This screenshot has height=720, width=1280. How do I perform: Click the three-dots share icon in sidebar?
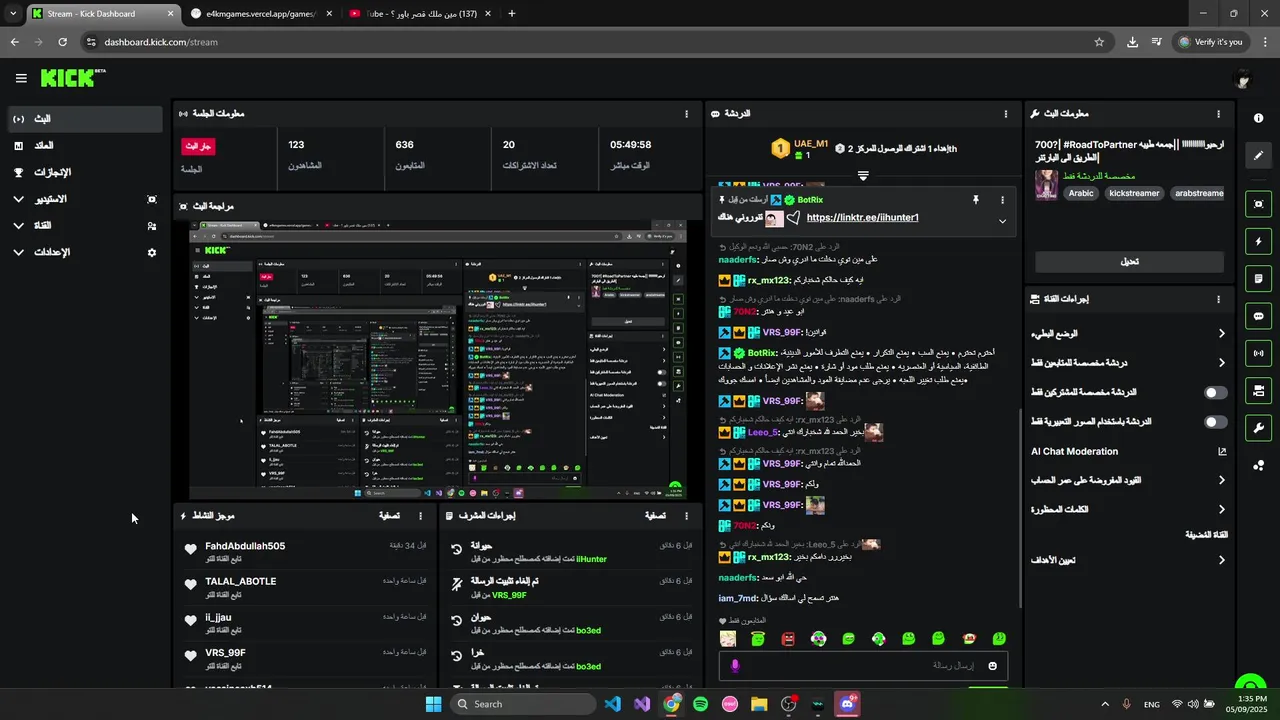[x=1259, y=465]
